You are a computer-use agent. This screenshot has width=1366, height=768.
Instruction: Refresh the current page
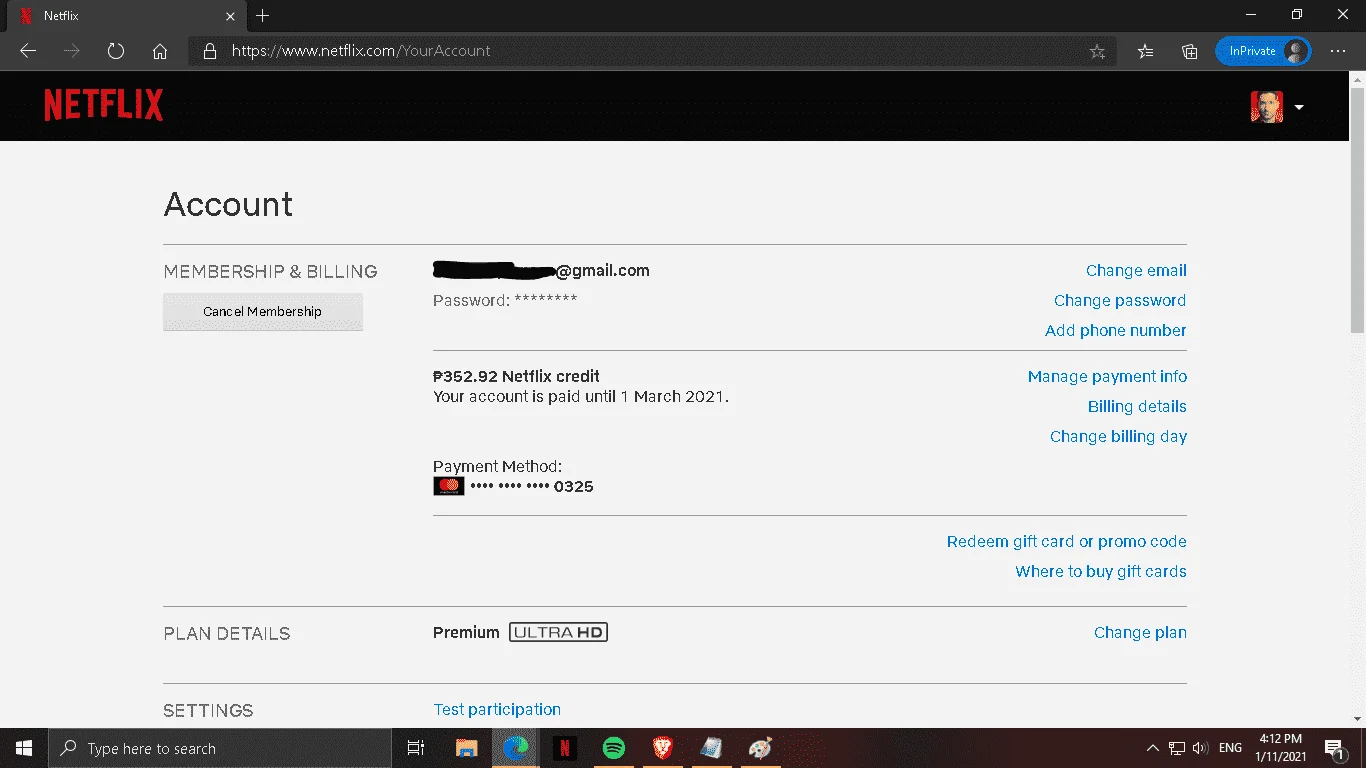pos(115,51)
